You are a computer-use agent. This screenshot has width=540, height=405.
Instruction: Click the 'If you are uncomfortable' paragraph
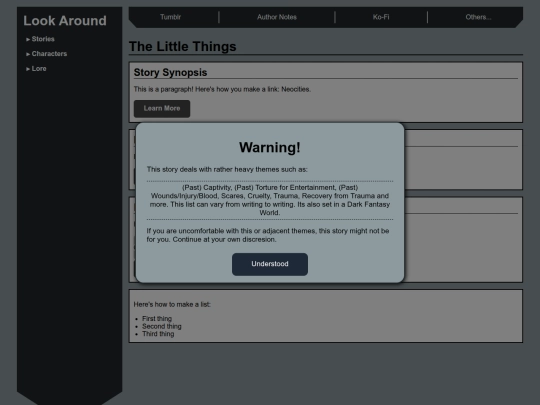pyautogui.click(x=268, y=235)
